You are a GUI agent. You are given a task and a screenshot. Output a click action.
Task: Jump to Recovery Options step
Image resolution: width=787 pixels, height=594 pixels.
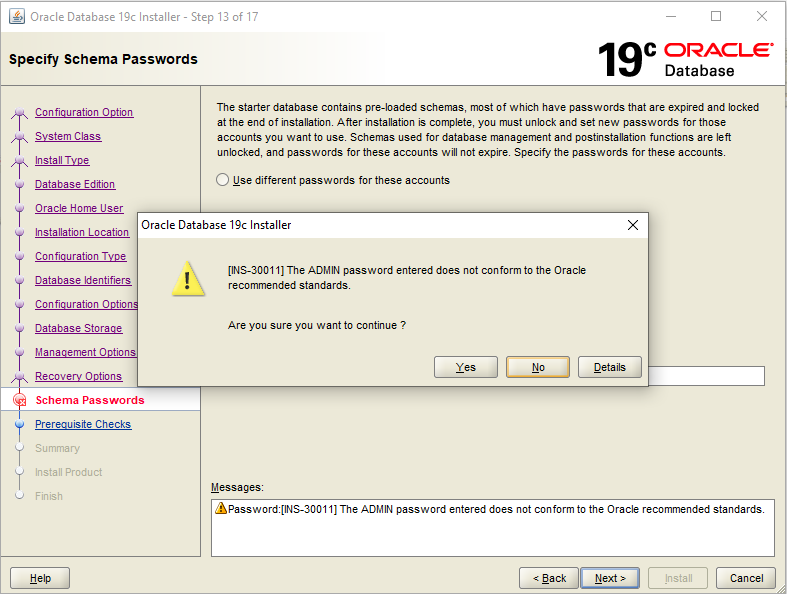(x=78, y=376)
